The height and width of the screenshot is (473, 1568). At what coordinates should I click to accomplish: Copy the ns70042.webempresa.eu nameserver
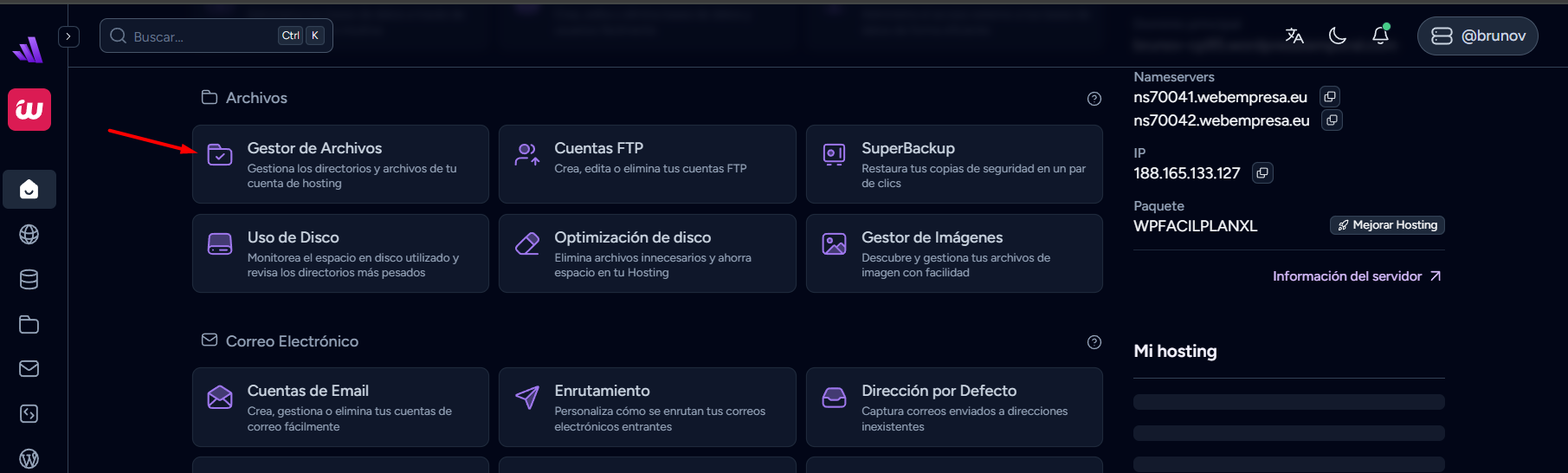coord(1332,120)
